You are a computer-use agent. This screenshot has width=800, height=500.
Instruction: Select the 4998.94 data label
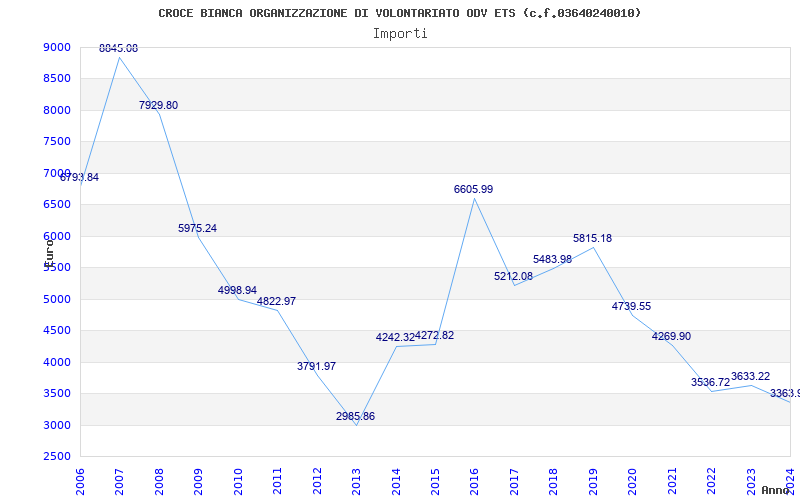coord(237,290)
